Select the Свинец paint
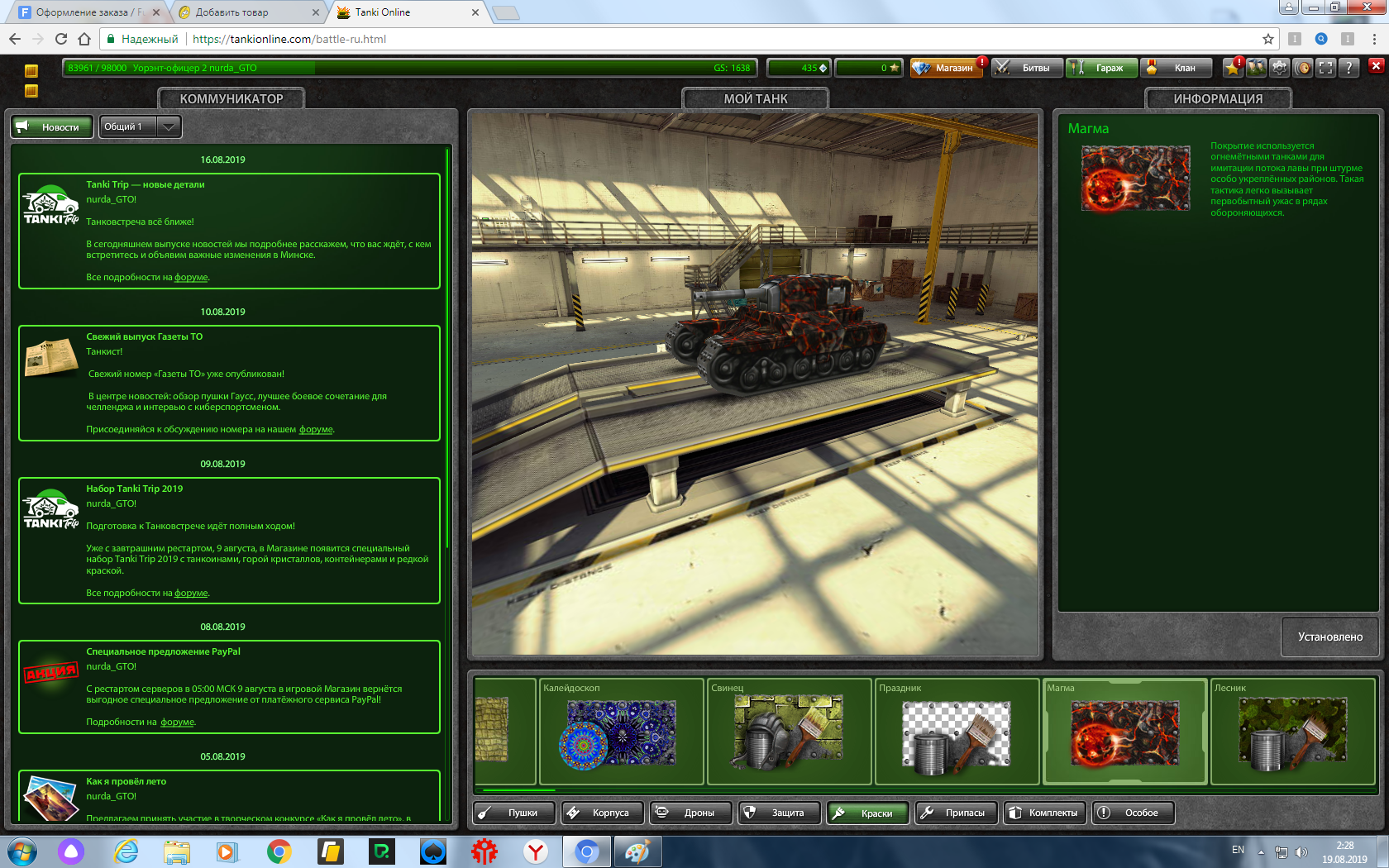Viewport: 1389px width, 868px height. 790,731
